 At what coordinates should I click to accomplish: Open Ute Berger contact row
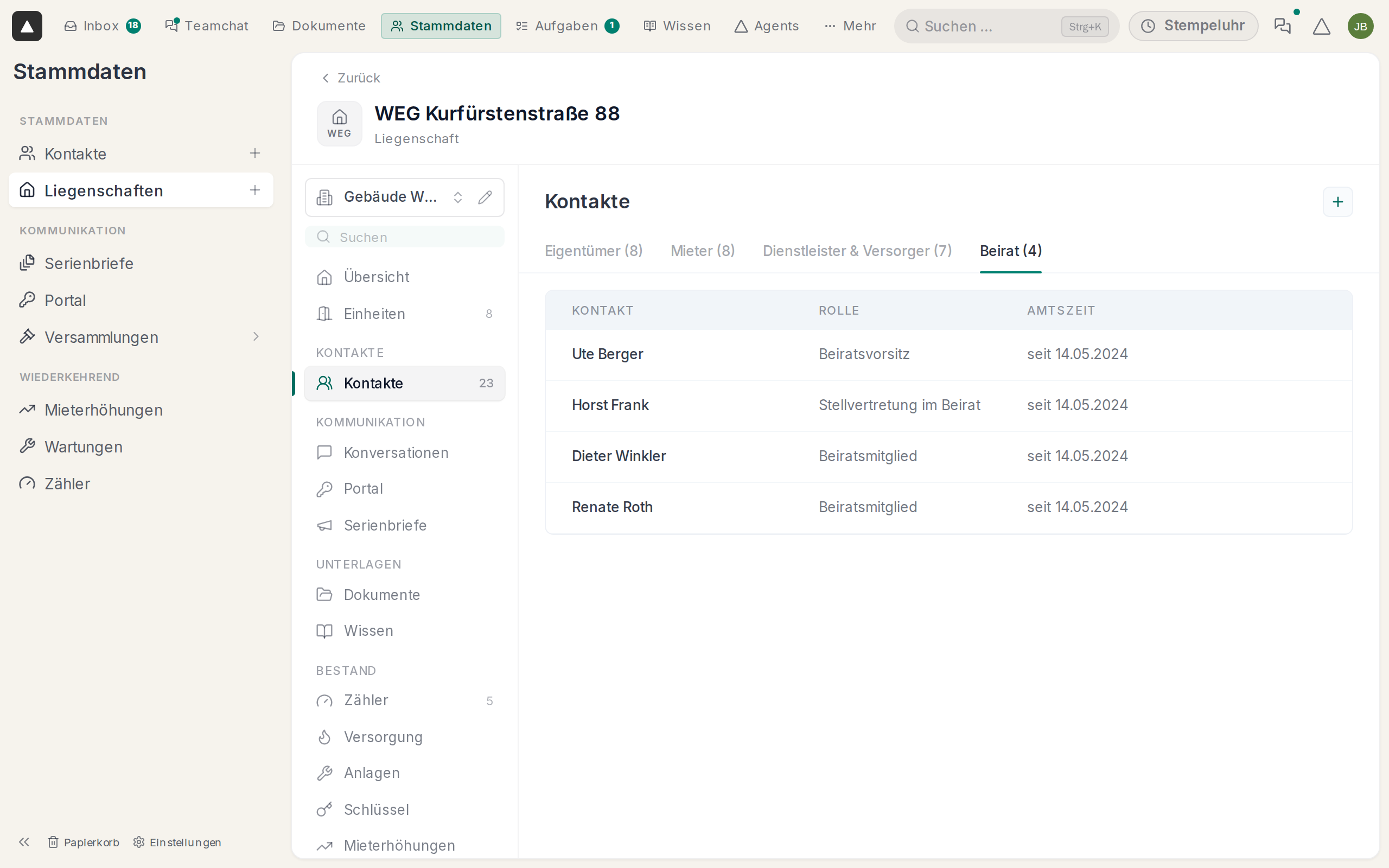point(948,354)
